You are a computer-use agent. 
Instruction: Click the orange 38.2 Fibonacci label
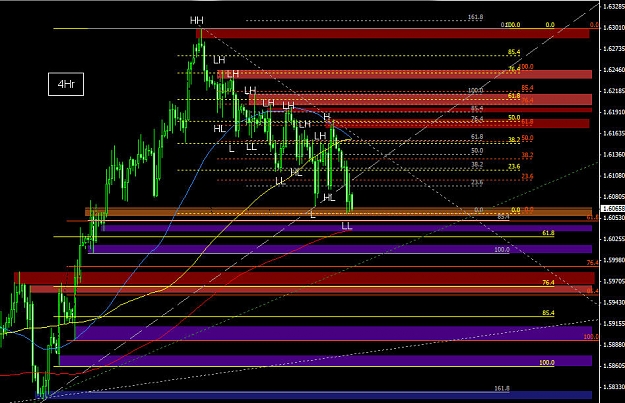tap(527, 155)
